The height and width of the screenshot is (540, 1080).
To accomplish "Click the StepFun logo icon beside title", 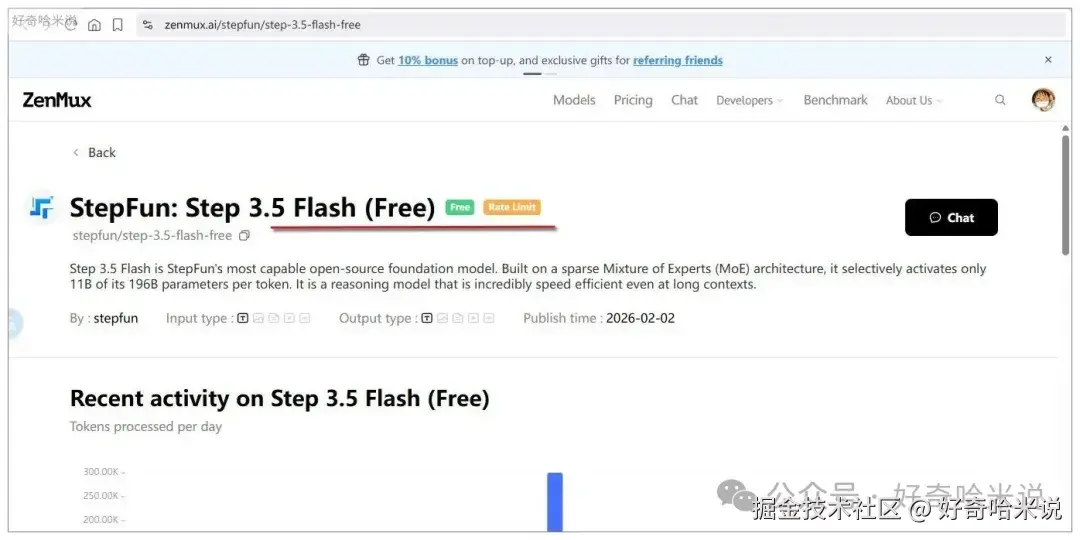I will coord(42,208).
